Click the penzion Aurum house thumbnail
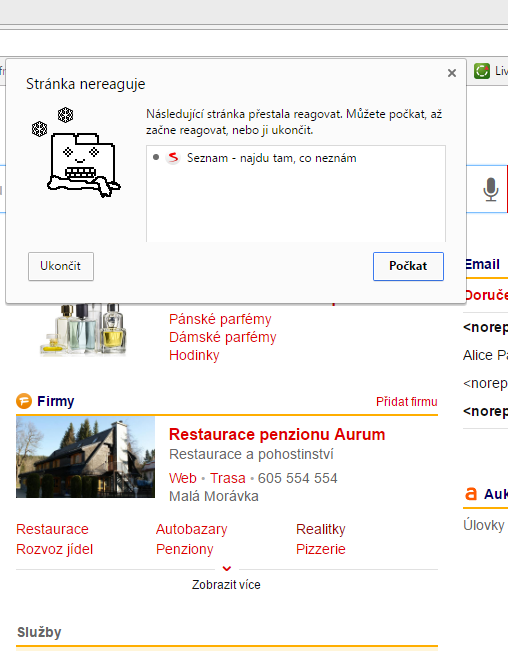The width and height of the screenshot is (508, 651). [85, 457]
